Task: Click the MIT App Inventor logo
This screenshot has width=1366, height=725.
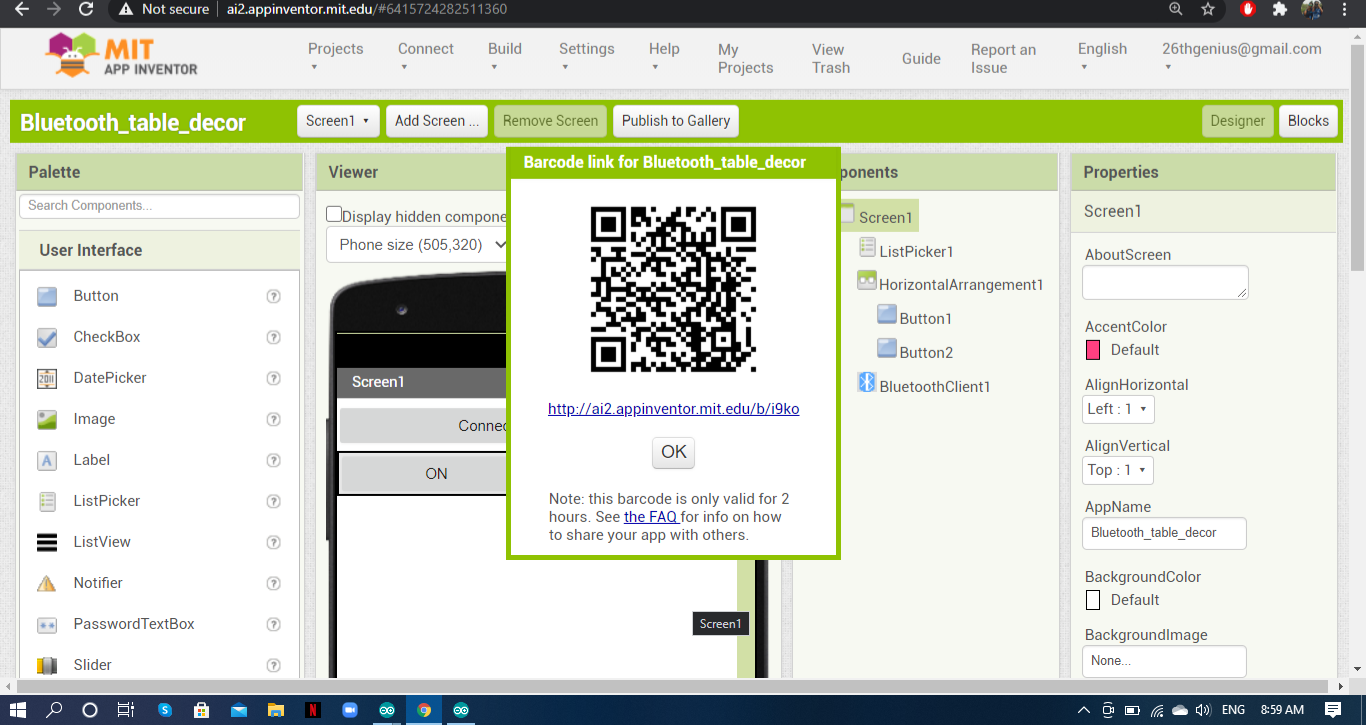Action: [121, 56]
